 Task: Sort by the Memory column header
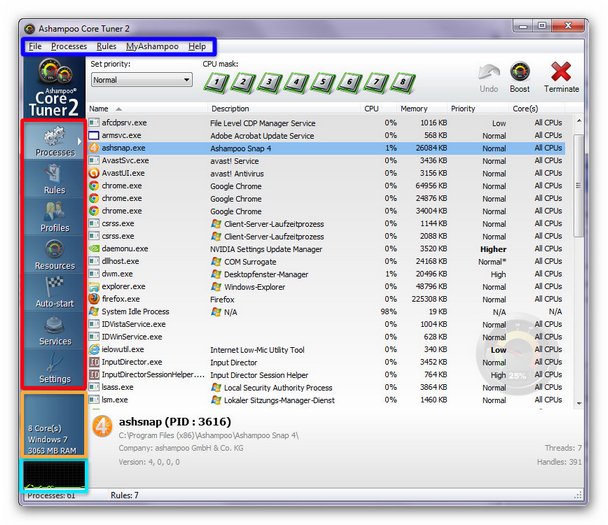tap(421, 109)
